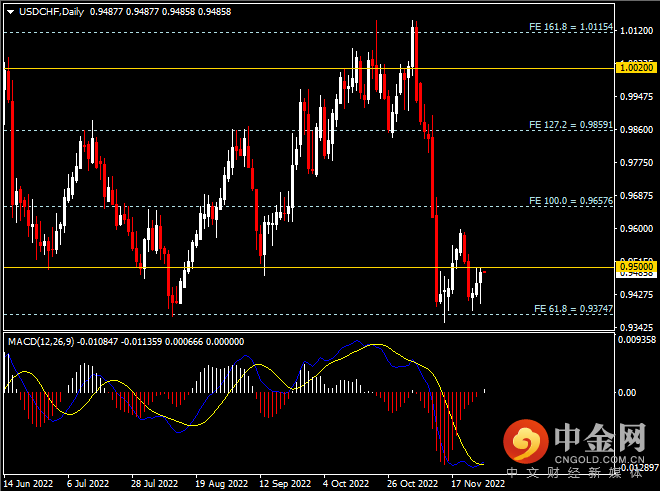Viewport: 660px width, 491px height.
Task: Select the yellow 1.00200 price tag
Action: [637, 68]
